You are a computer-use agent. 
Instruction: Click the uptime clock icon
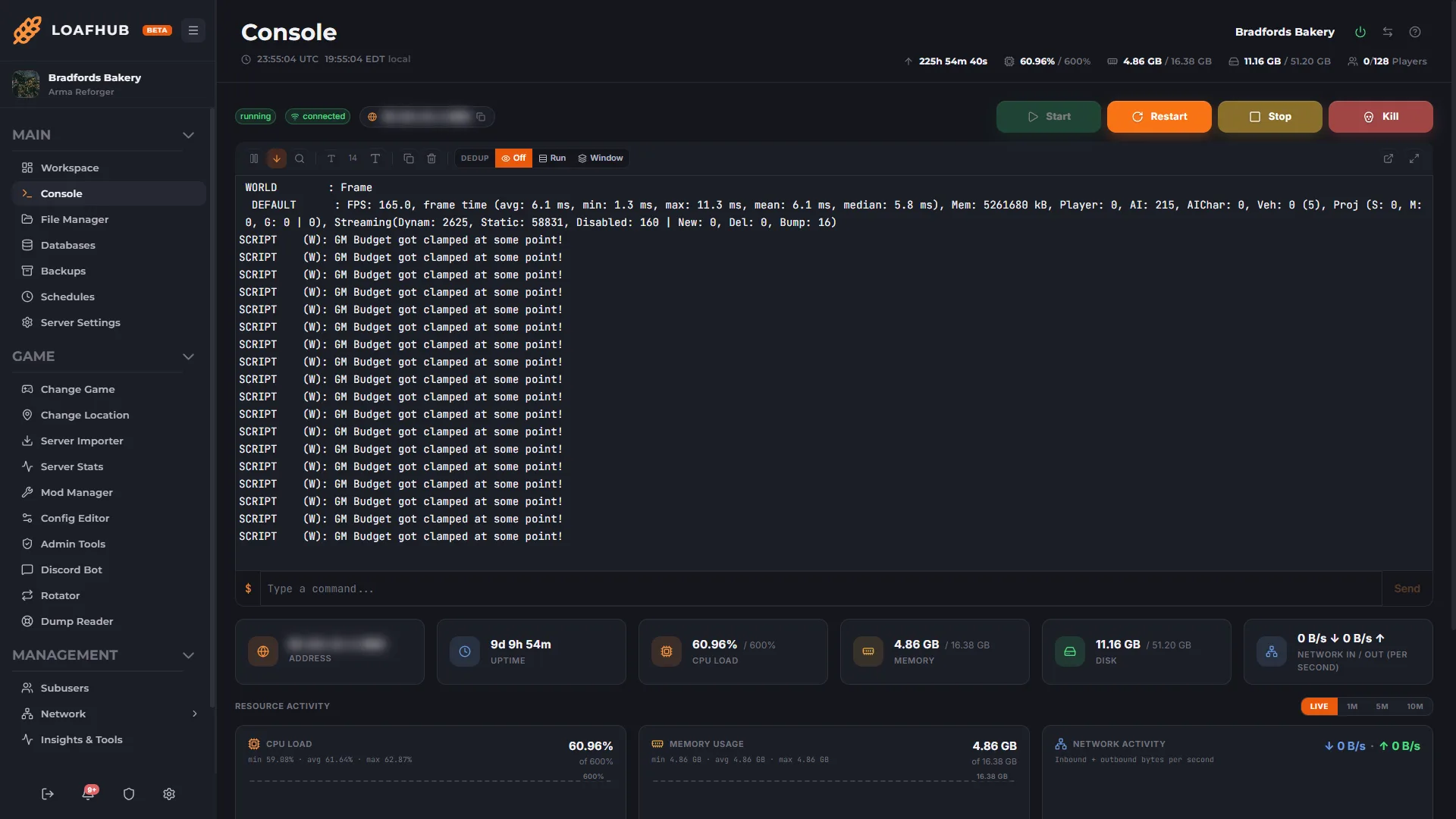pyautogui.click(x=465, y=651)
